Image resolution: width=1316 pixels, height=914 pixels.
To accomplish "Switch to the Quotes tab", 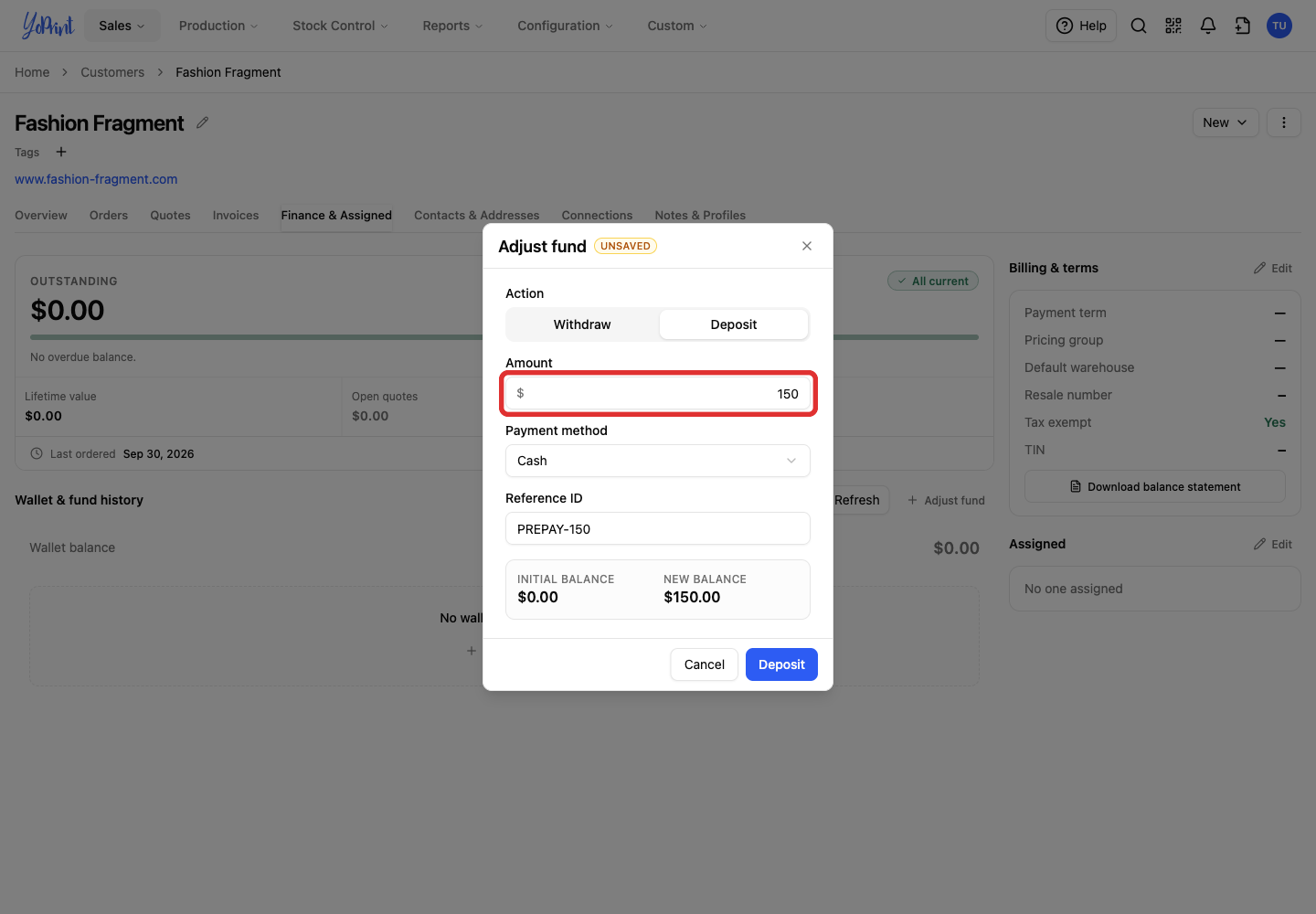I will (171, 216).
